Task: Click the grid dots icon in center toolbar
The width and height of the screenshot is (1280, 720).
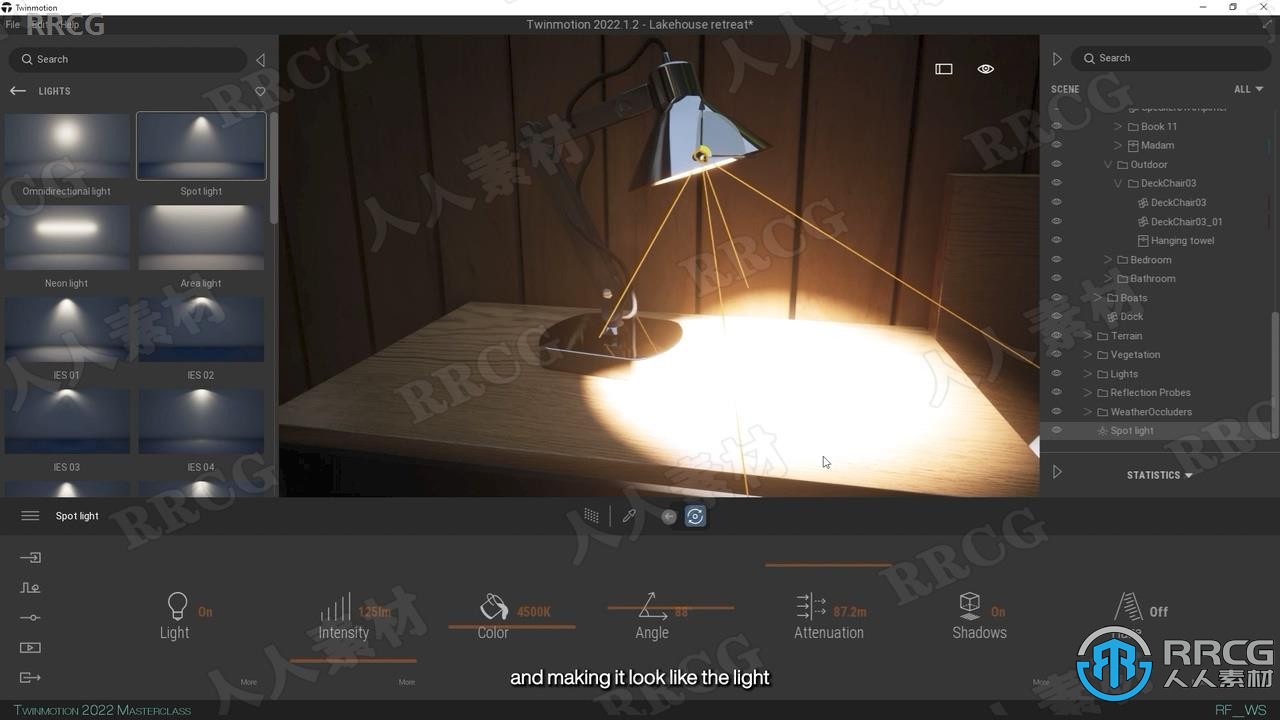Action: click(x=592, y=516)
